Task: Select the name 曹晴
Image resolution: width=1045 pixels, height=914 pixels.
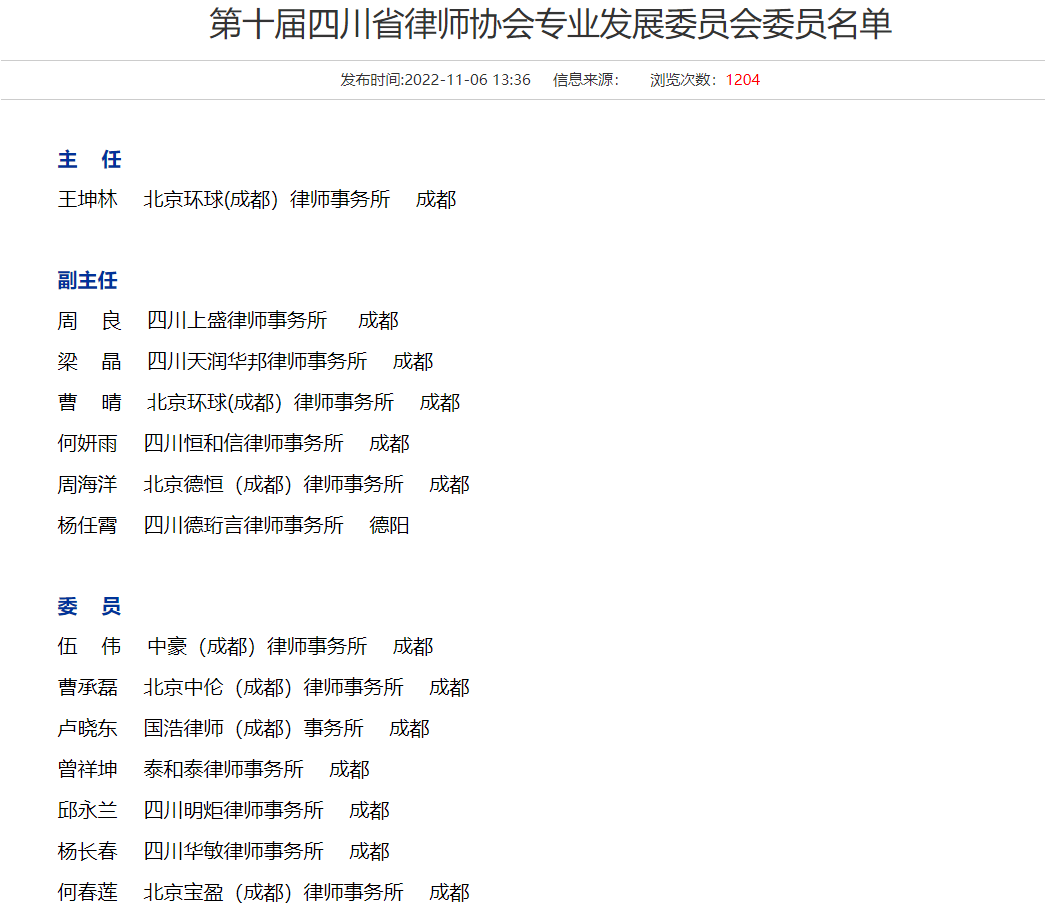Action: pyautogui.click(x=89, y=402)
